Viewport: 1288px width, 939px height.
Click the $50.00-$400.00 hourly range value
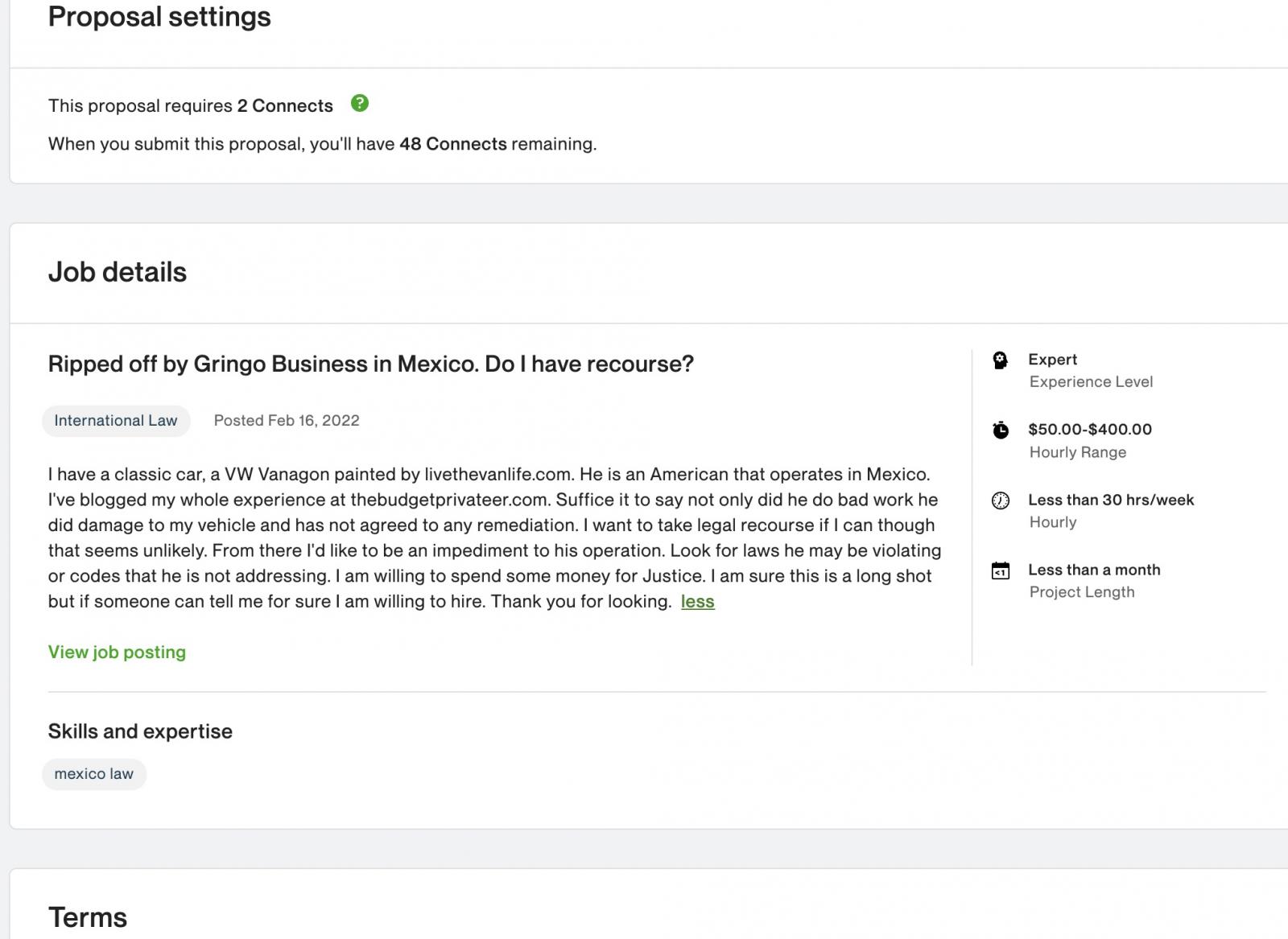point(1090,430)
